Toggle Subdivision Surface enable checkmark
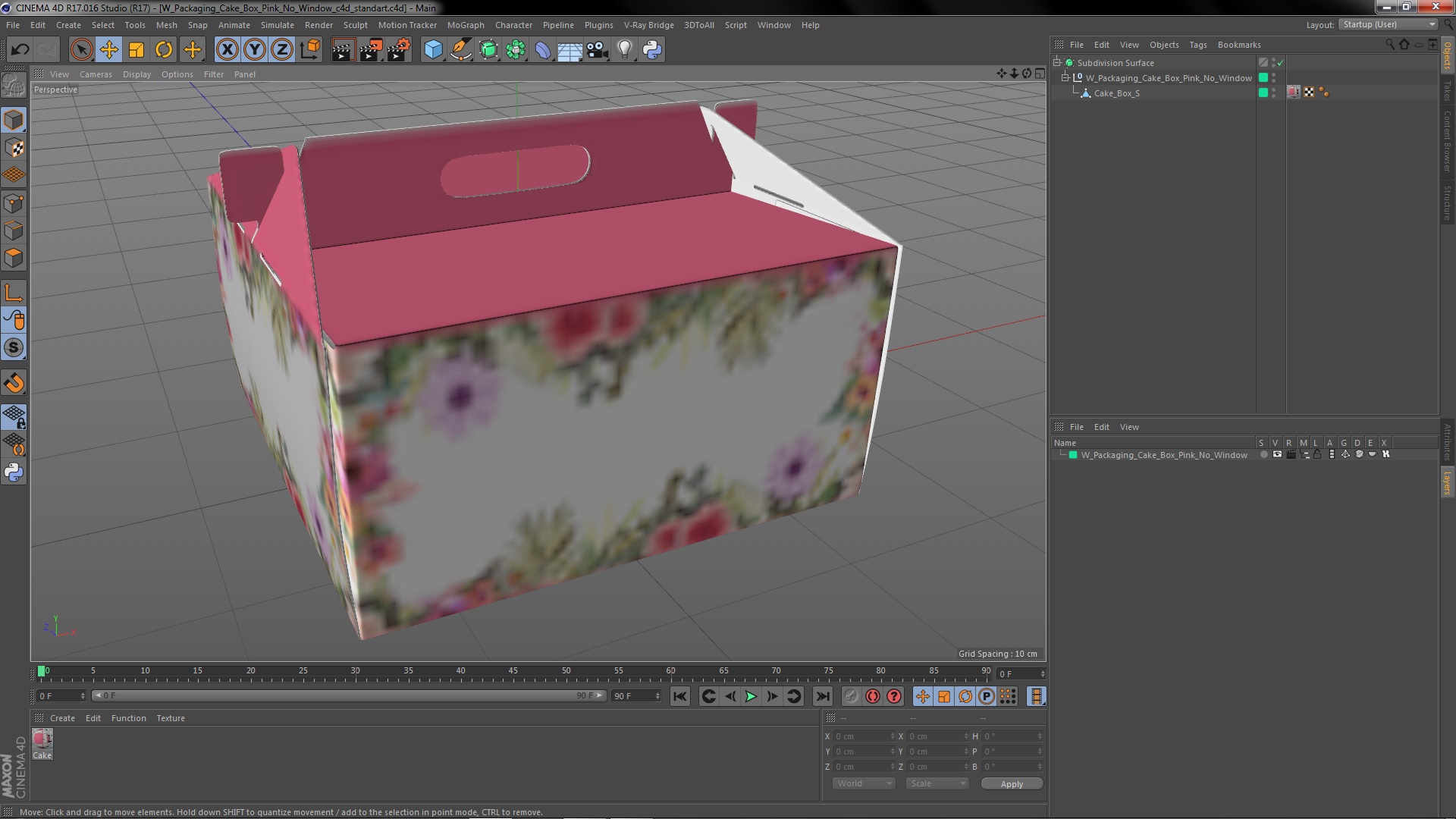 [1281, 63]
